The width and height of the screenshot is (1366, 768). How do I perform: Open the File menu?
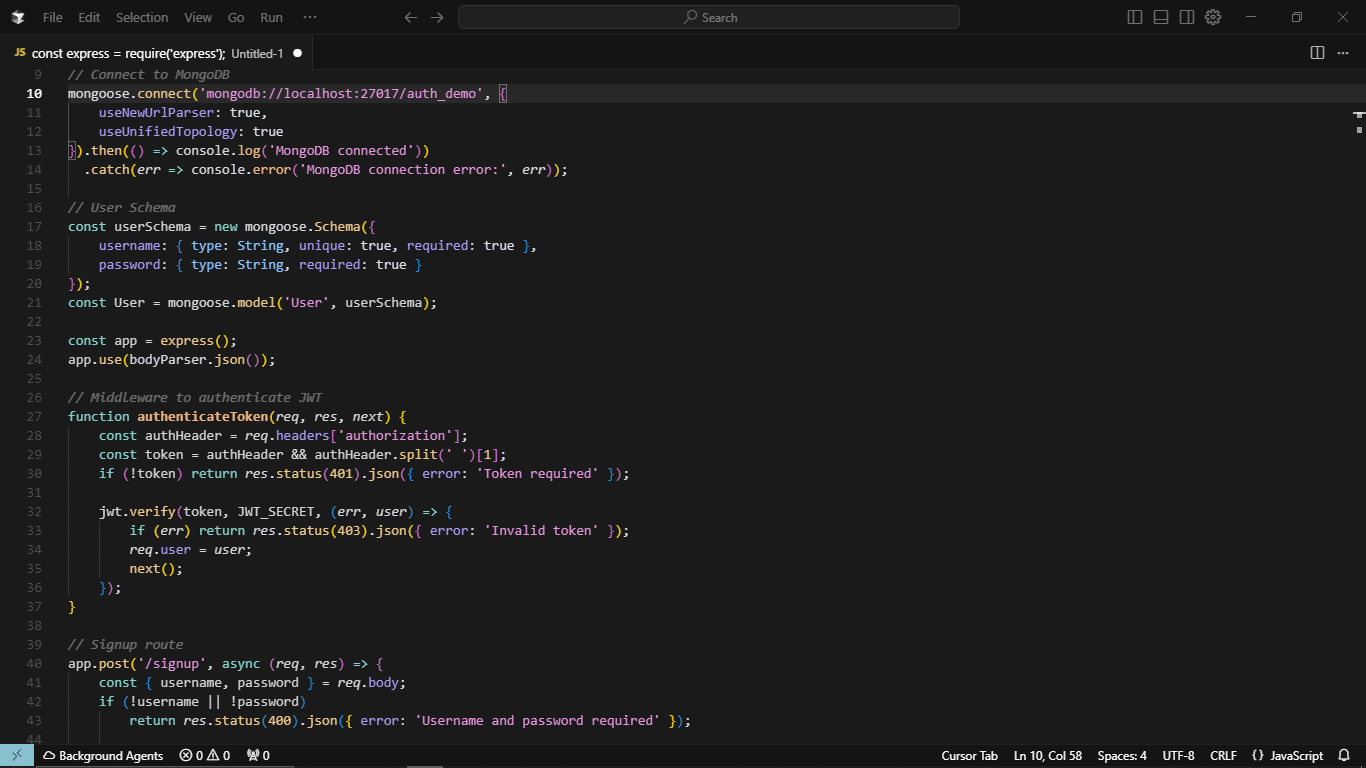coord(53,17)
